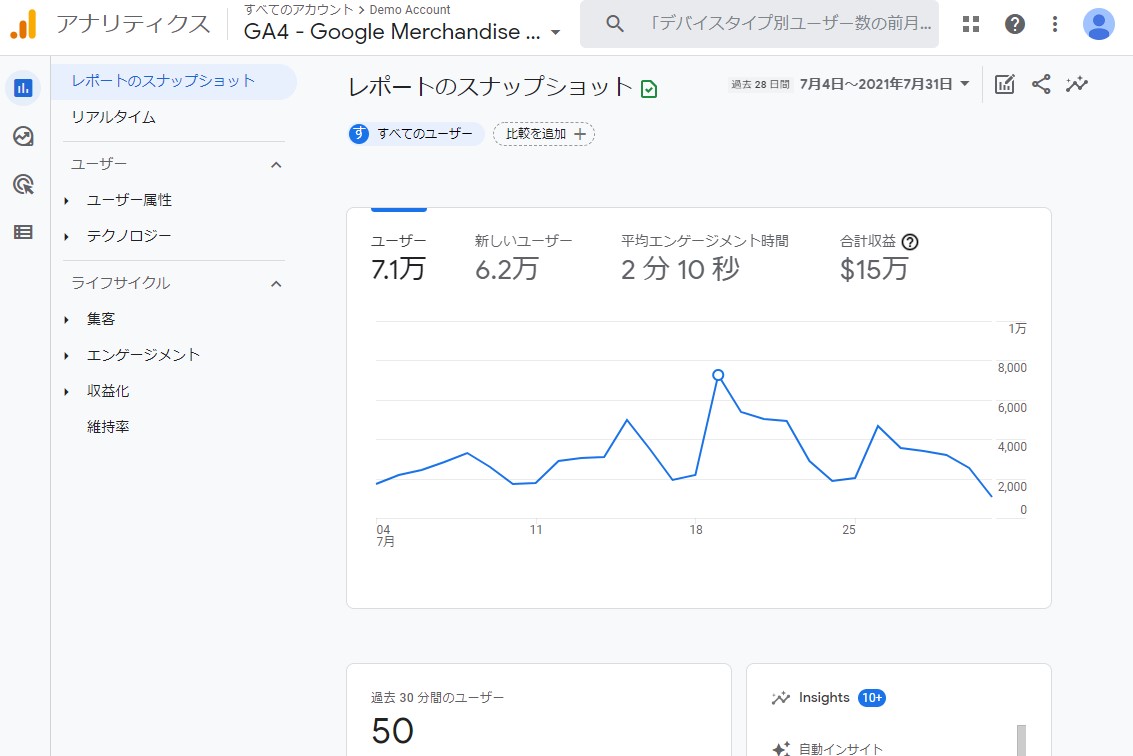
Task: Select the 新しいユーザー metric tab
Action: 523,257
